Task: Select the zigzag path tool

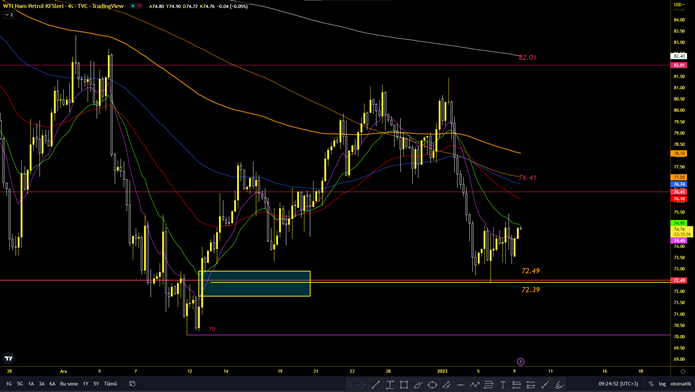Action: pyautogui.click(x=475, y=384)
